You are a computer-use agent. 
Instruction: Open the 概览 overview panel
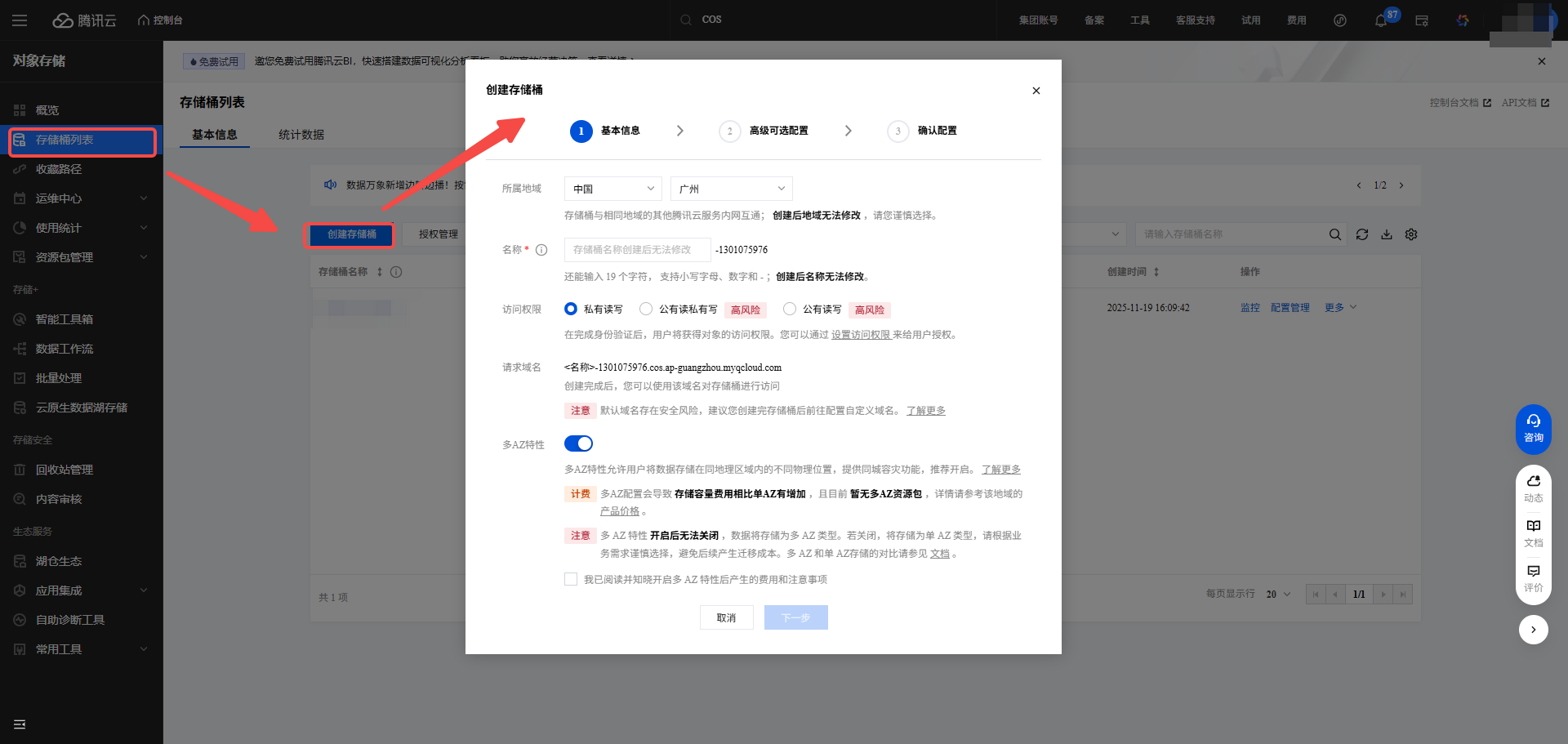click(x=45, y=109)
